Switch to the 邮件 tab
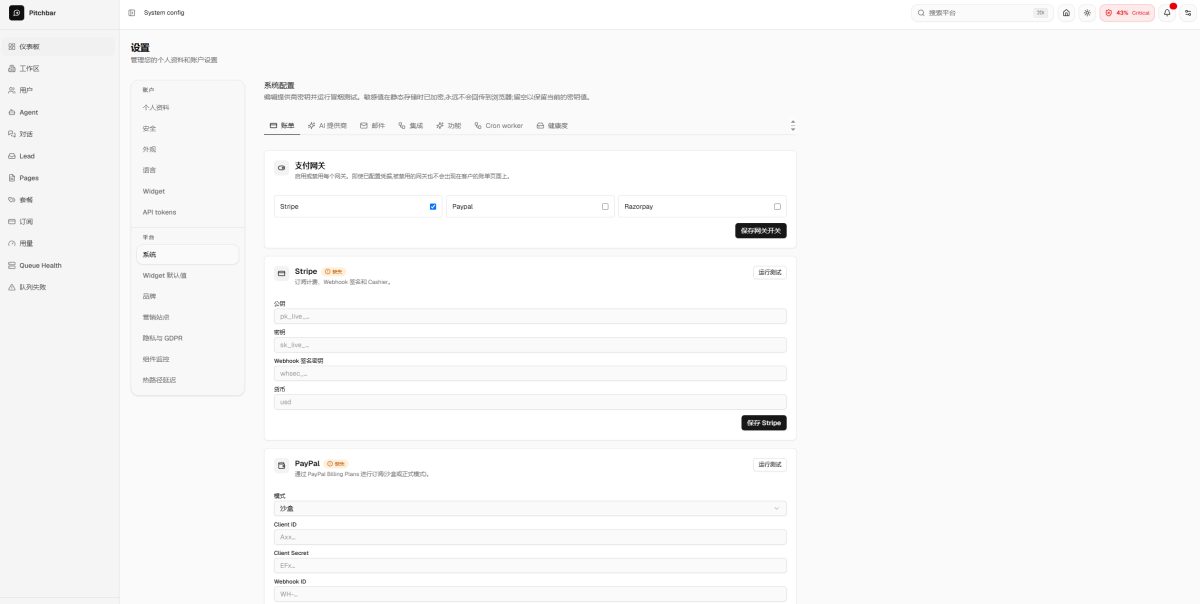This screenshot has width=1200, height=604. tap(372, 126)
